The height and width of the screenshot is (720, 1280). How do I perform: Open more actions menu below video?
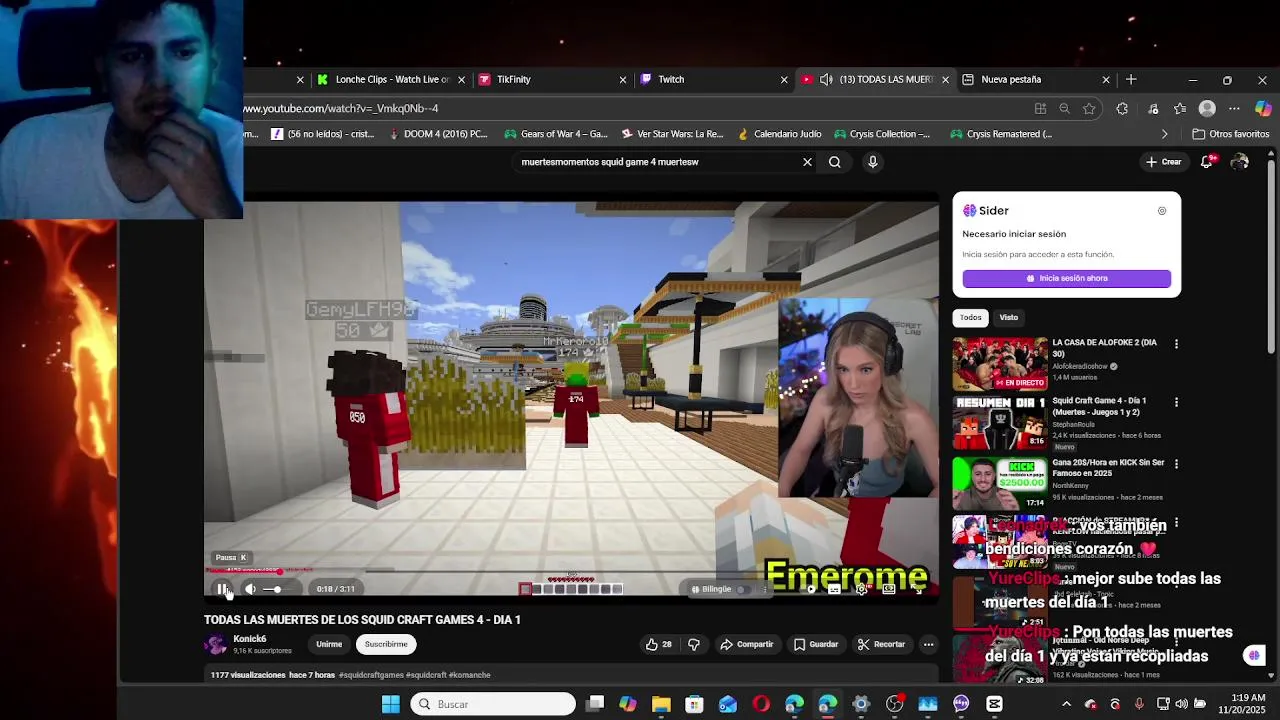coord(928,645)
